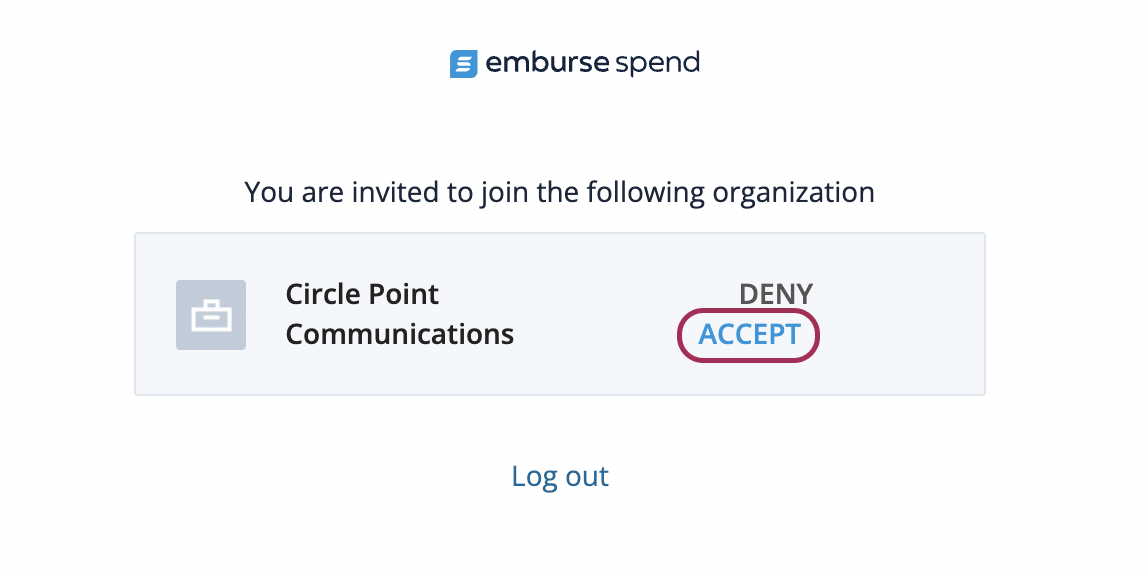This screenshot has height=574, width=1148.
Task: Select the briefcase organization icon
Action: tap(211, 315)
